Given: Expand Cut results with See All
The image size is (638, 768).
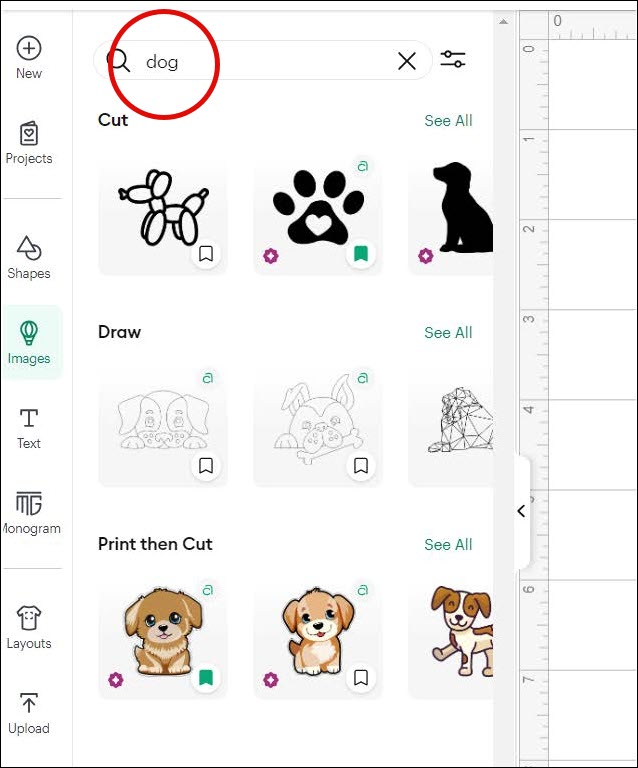Looking at the screenshot, I should coord(448,120).
